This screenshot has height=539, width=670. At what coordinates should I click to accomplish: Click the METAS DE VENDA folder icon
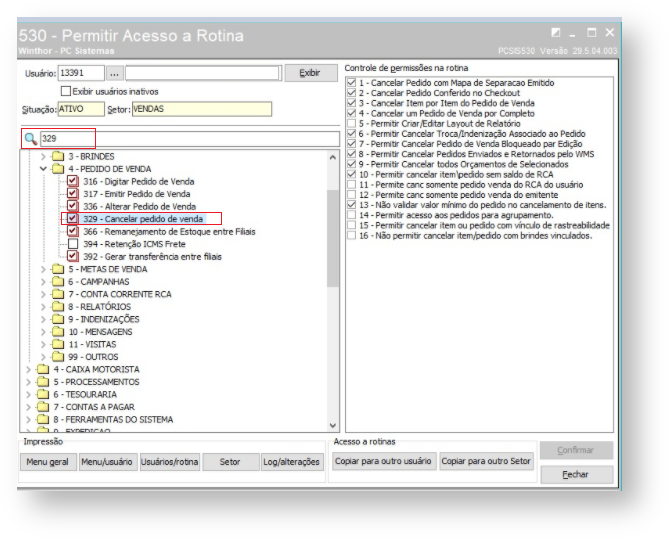pyautogui.click(x=58, y=270)
